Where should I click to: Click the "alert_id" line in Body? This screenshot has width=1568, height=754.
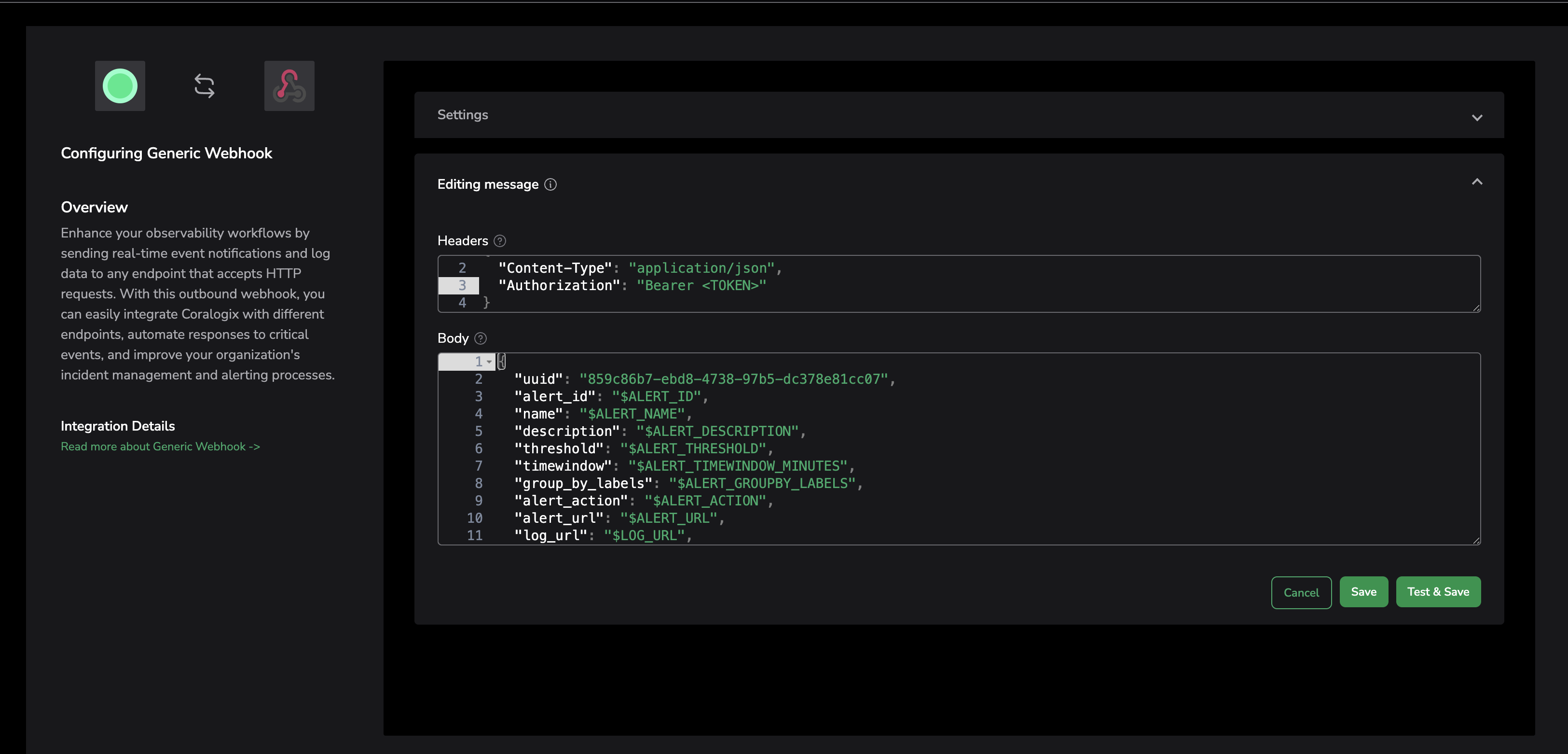point(611,396)
